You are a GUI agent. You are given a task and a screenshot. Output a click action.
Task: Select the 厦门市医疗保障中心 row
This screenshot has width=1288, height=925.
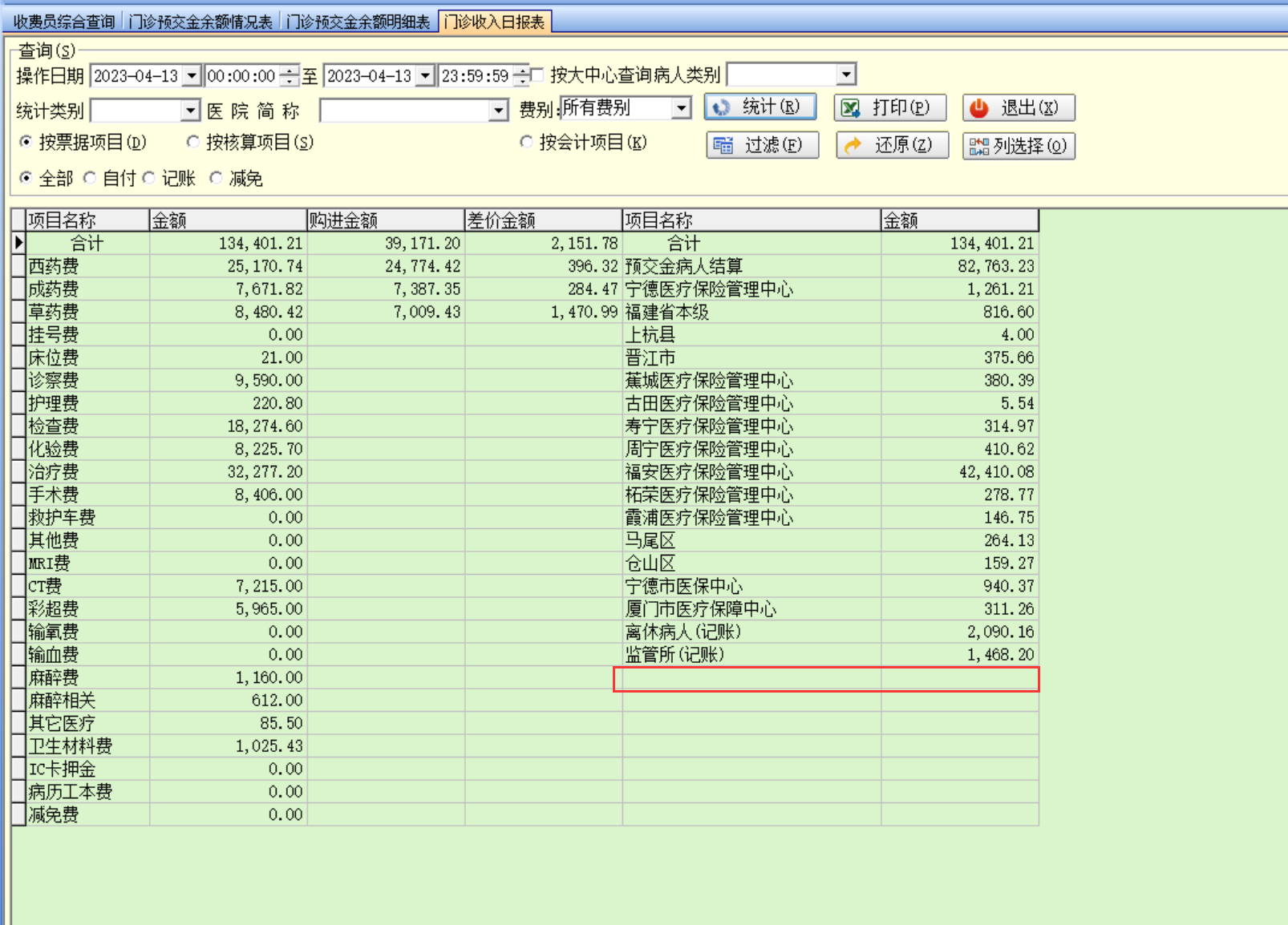coord(831,609)
